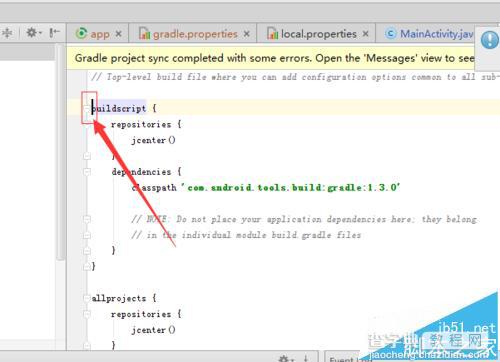Click the allprojects keyword

coord(119,298)
